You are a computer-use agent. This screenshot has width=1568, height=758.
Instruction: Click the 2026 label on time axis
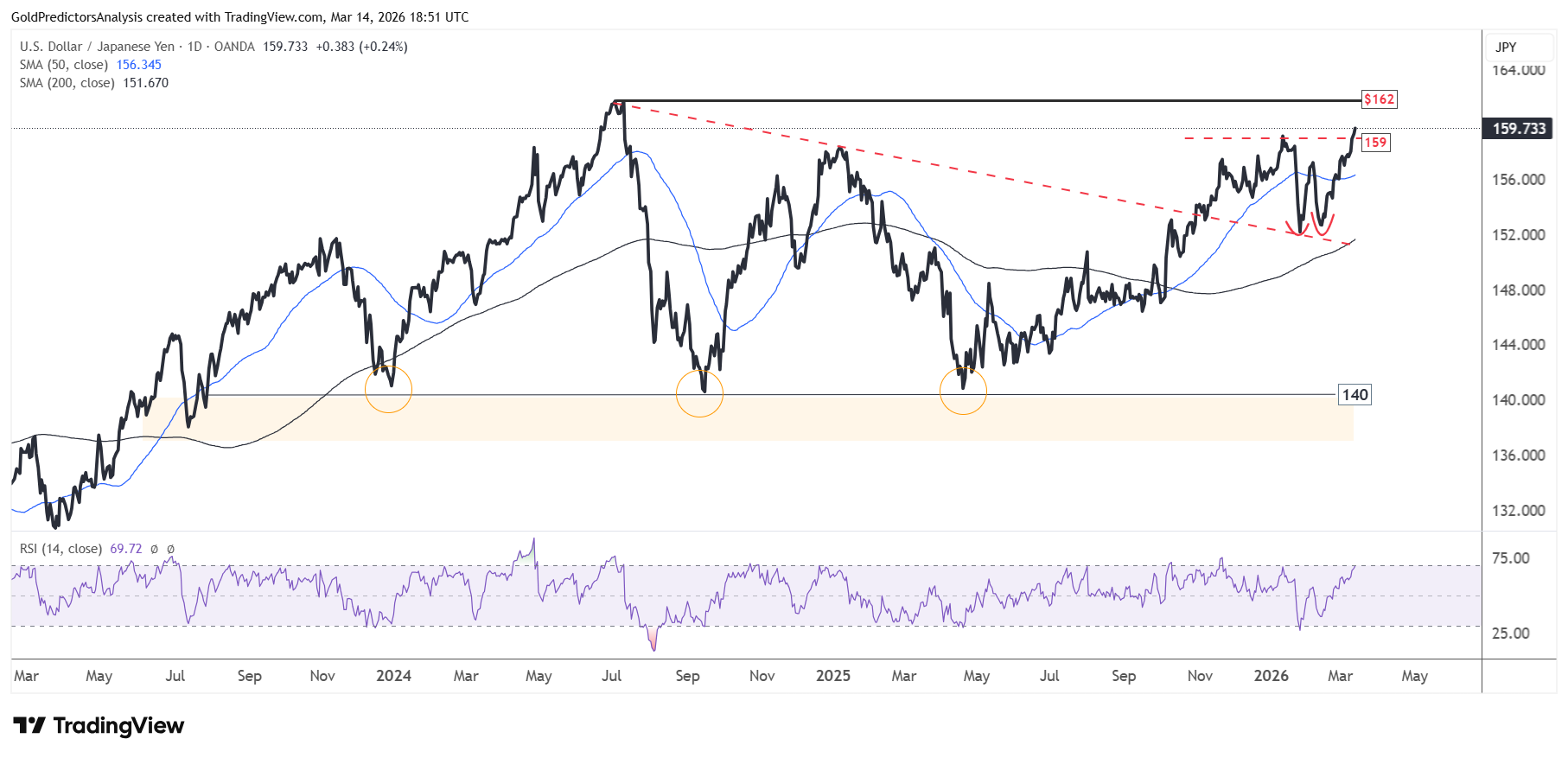coord(1272,676)
